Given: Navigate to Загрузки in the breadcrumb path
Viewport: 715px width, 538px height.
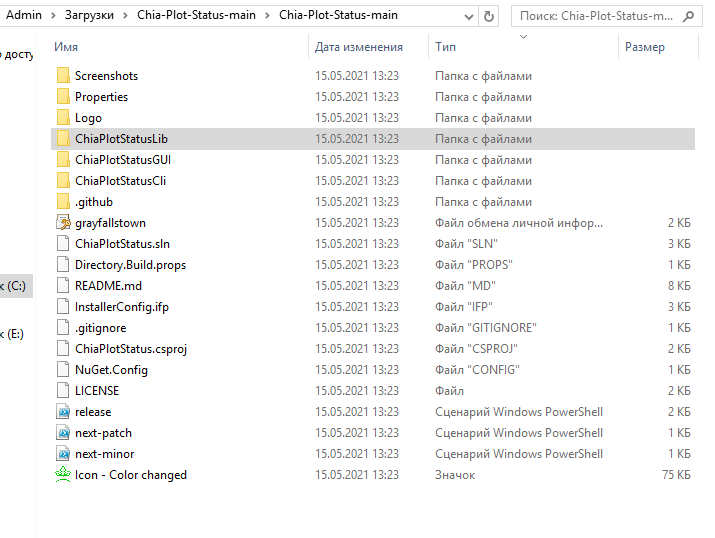Looking at the screenshot, I should pos(96,16).
